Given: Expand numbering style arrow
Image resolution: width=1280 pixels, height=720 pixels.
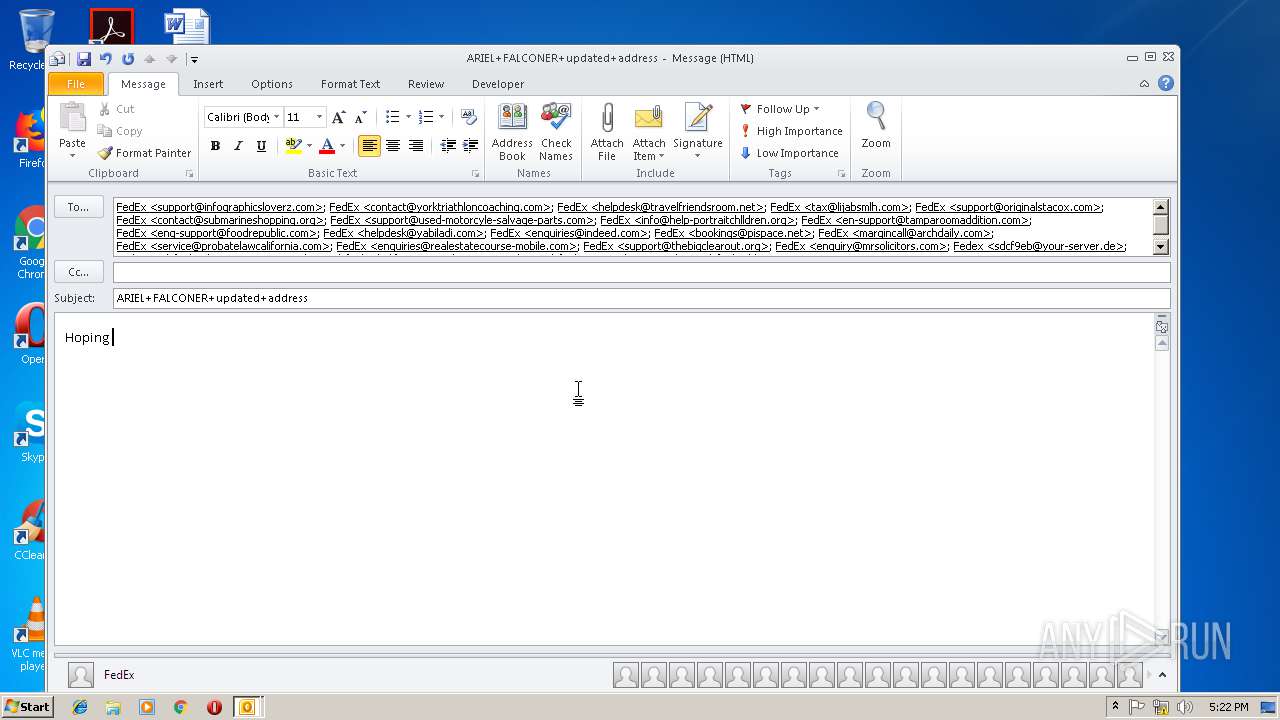Looking at the screenshot, I should [x=441, y=117].
